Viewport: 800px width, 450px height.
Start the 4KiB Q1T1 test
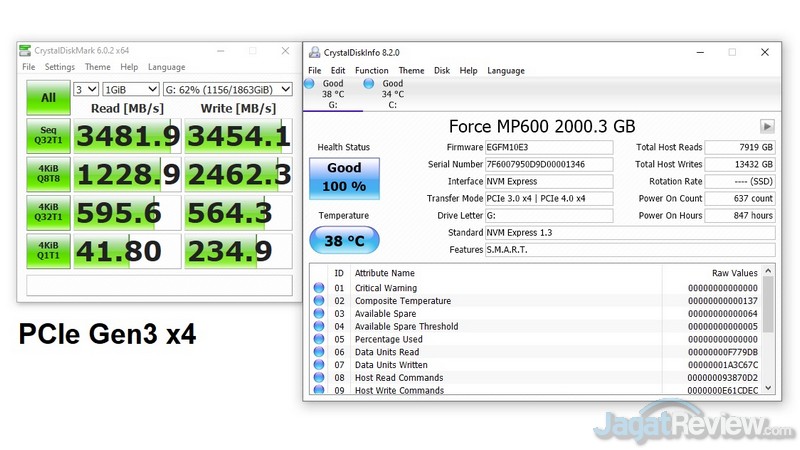tap(48, 251)
